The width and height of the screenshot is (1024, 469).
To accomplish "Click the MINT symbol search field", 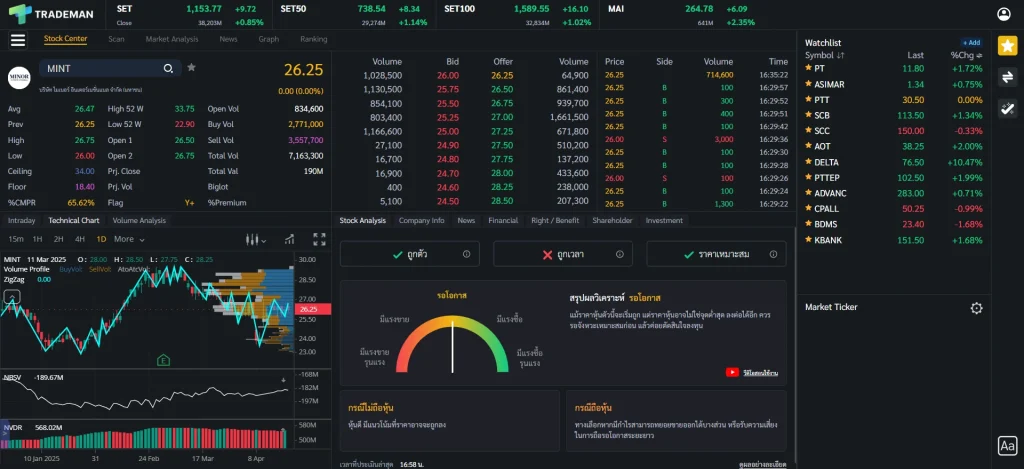I will 100,68.
